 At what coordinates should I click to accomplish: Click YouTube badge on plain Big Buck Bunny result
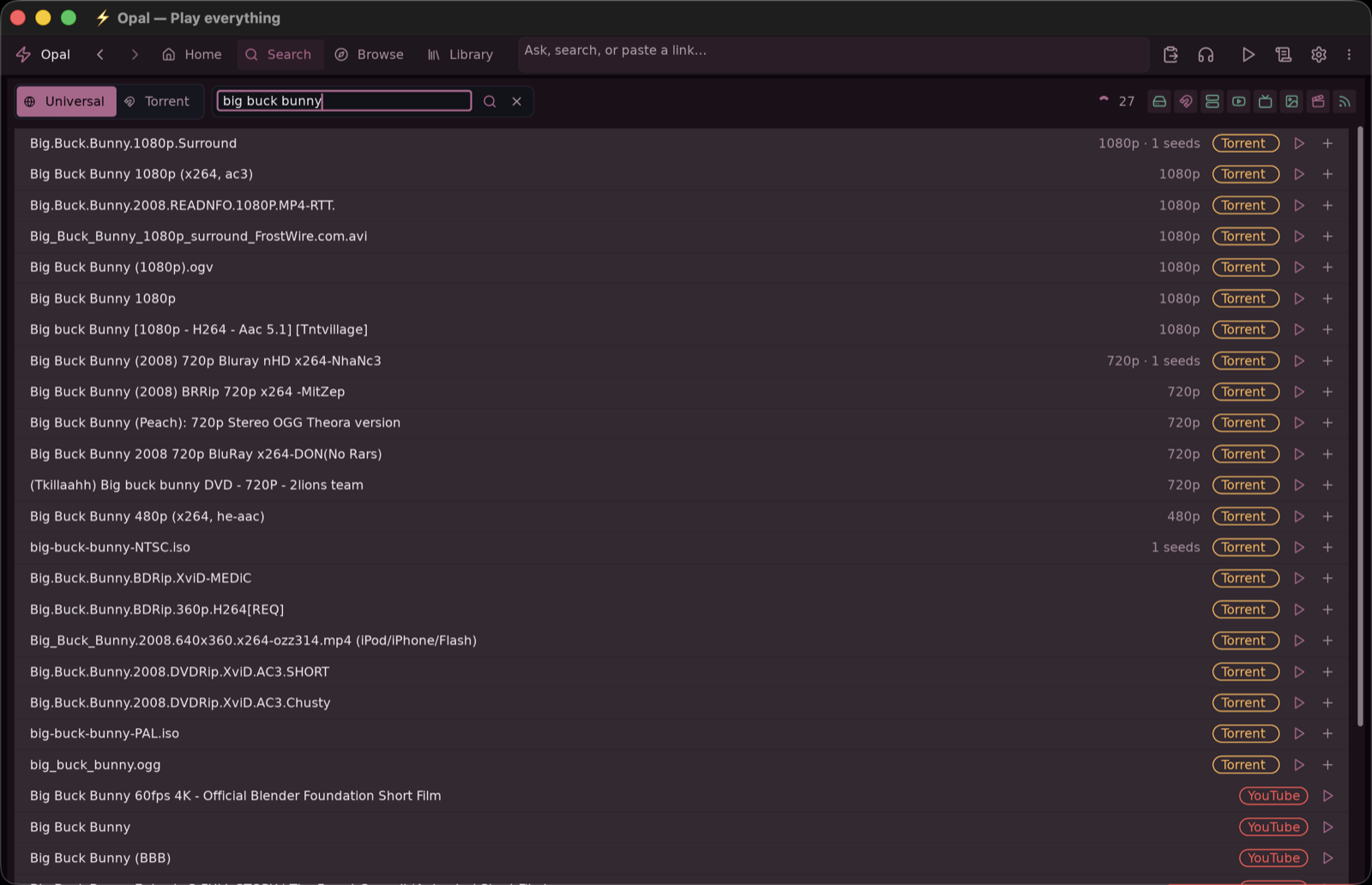coord(1273,828)
